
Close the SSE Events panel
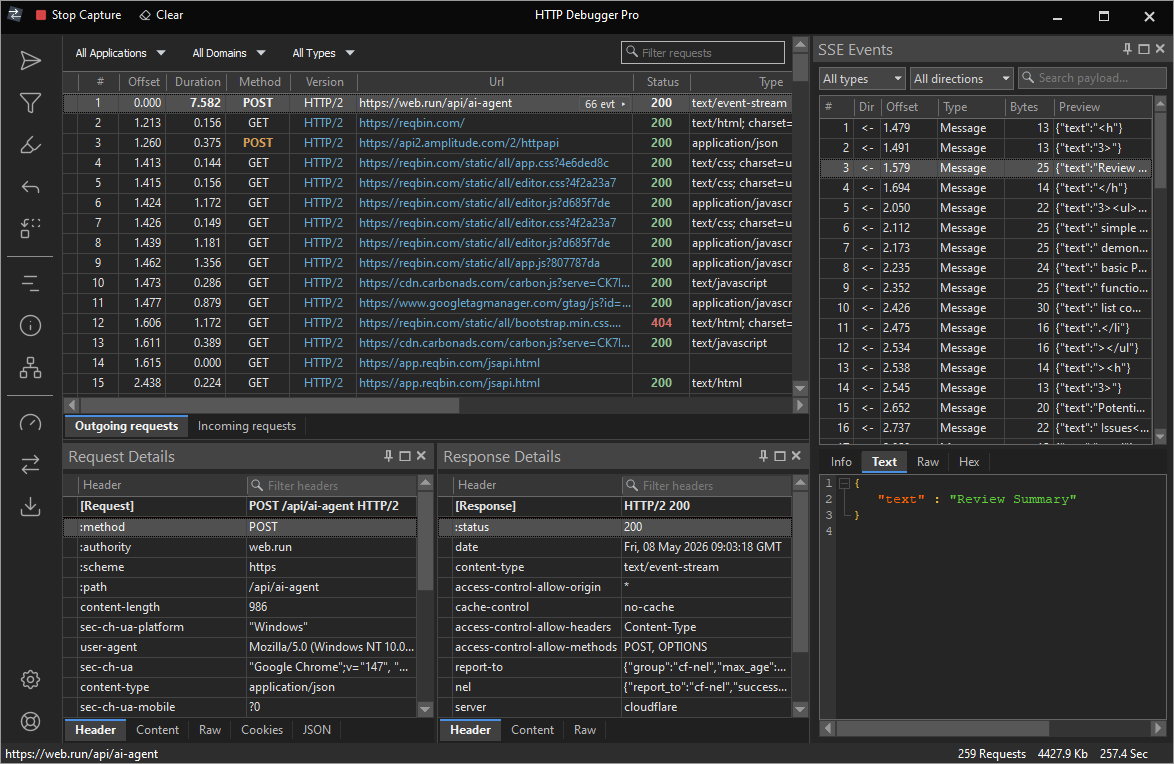(1160, 49)
